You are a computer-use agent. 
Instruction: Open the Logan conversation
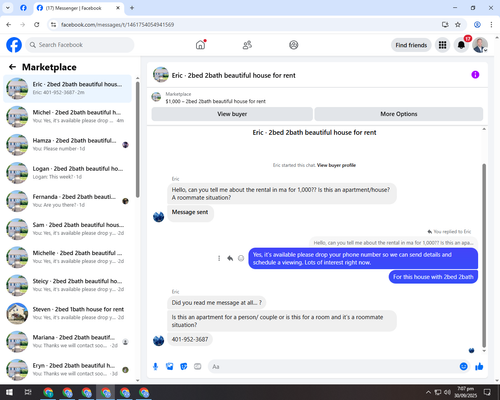point(67,173)
